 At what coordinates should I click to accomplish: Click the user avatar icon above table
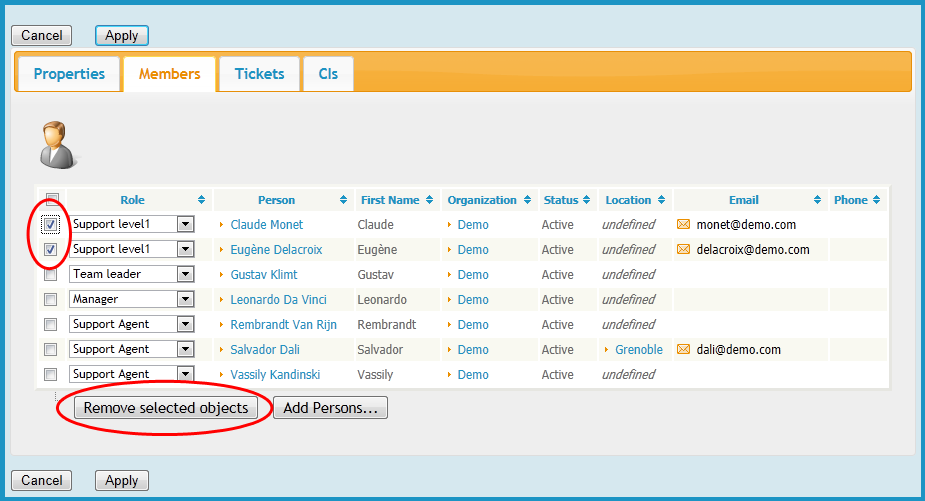pos(57,145)
